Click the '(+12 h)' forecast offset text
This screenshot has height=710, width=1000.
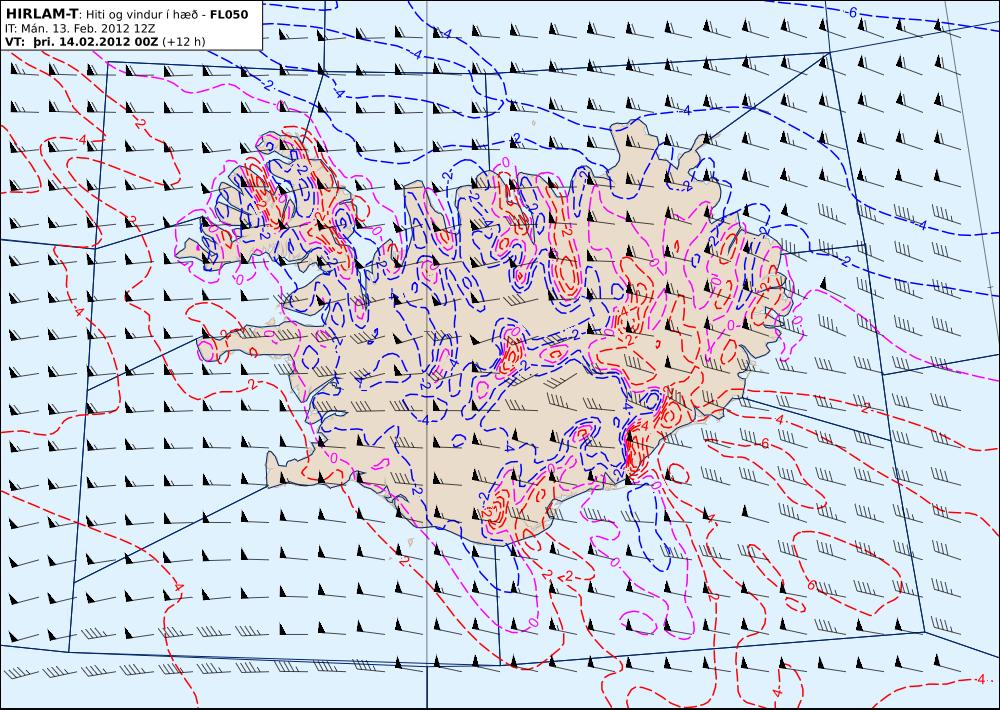pyautogui.click(x=184, y=42)
